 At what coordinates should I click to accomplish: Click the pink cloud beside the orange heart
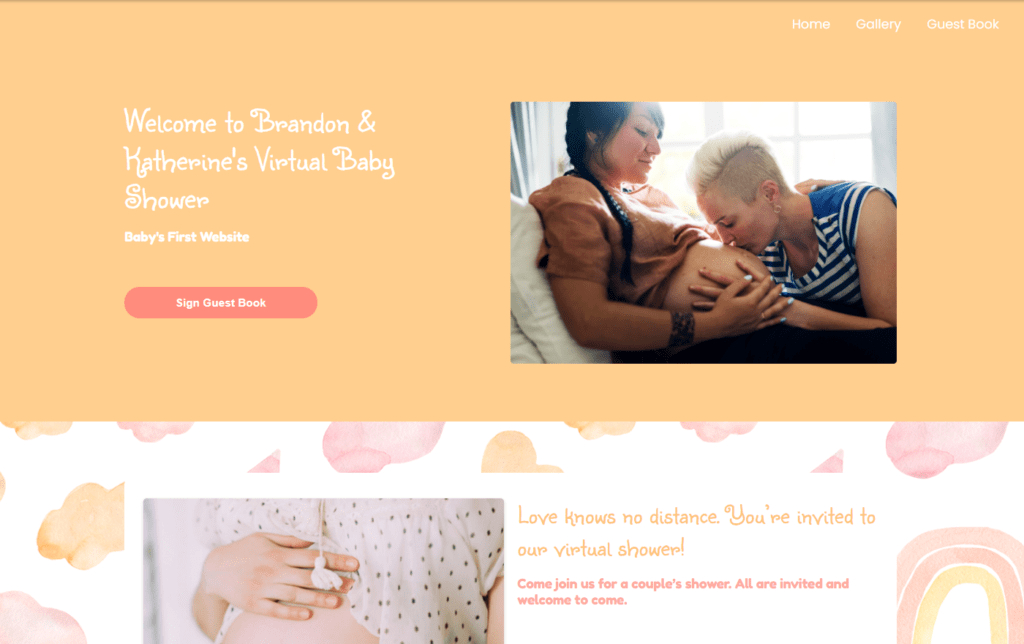[382, 446]
